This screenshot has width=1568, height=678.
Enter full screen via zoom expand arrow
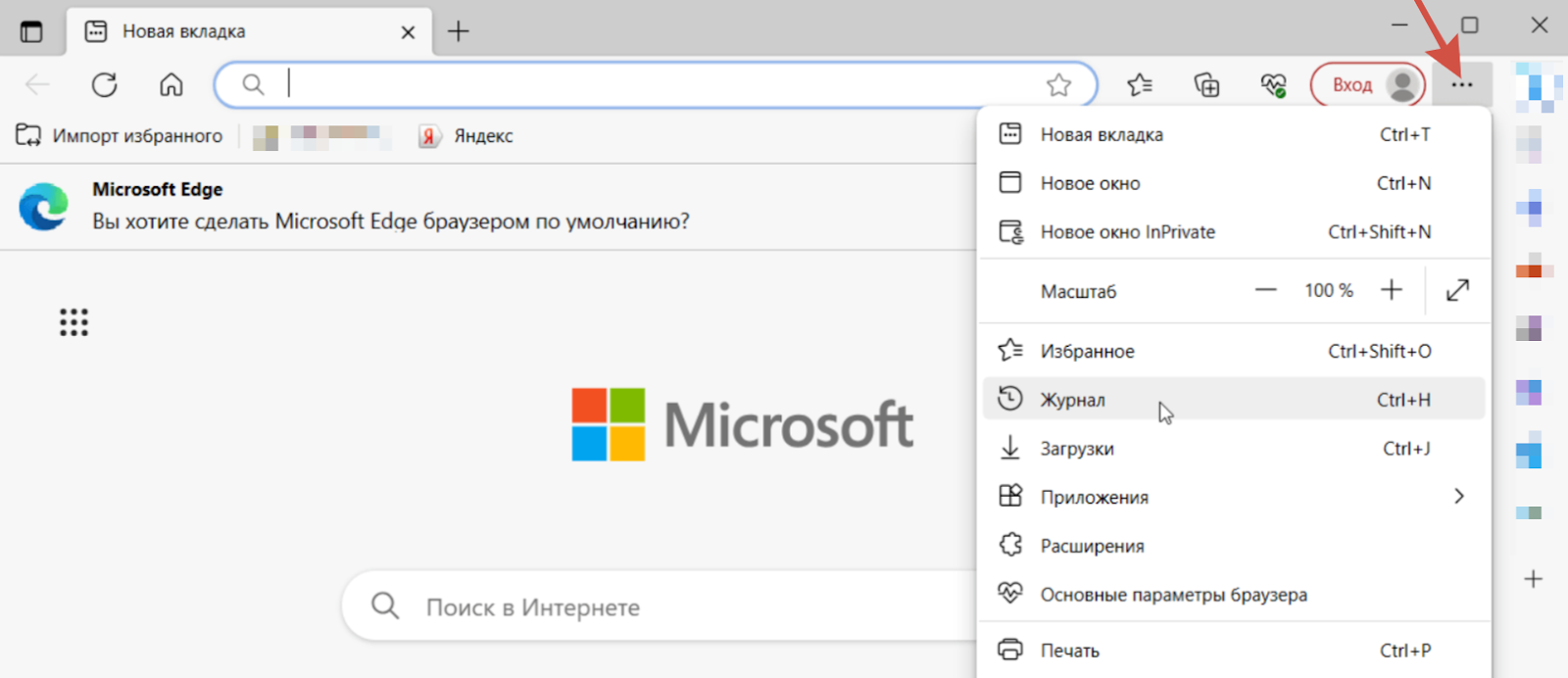[1457, 290]
